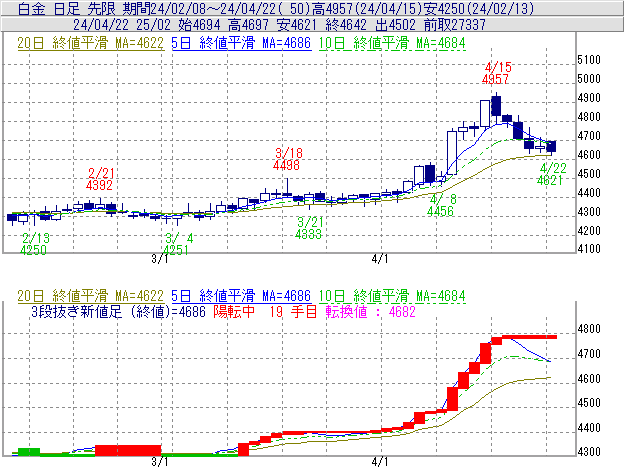Click the 終4642 close value in header
624x475 pixels.
tap(346, 25)
